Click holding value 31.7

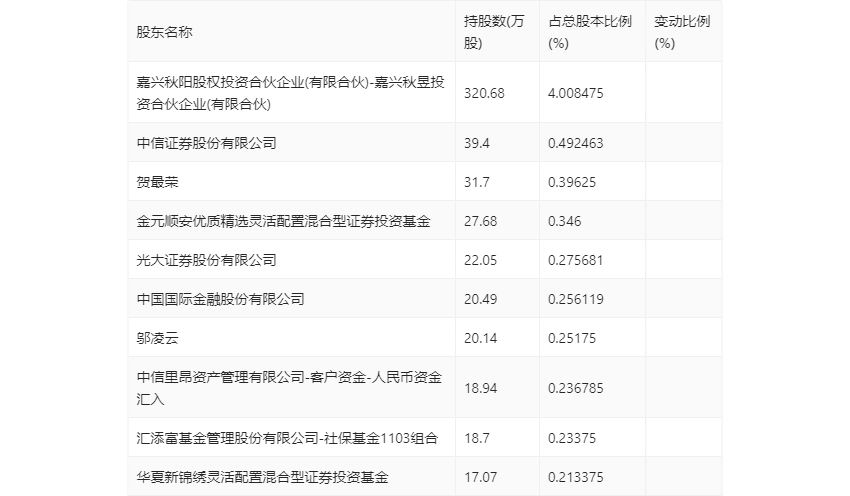476,182
